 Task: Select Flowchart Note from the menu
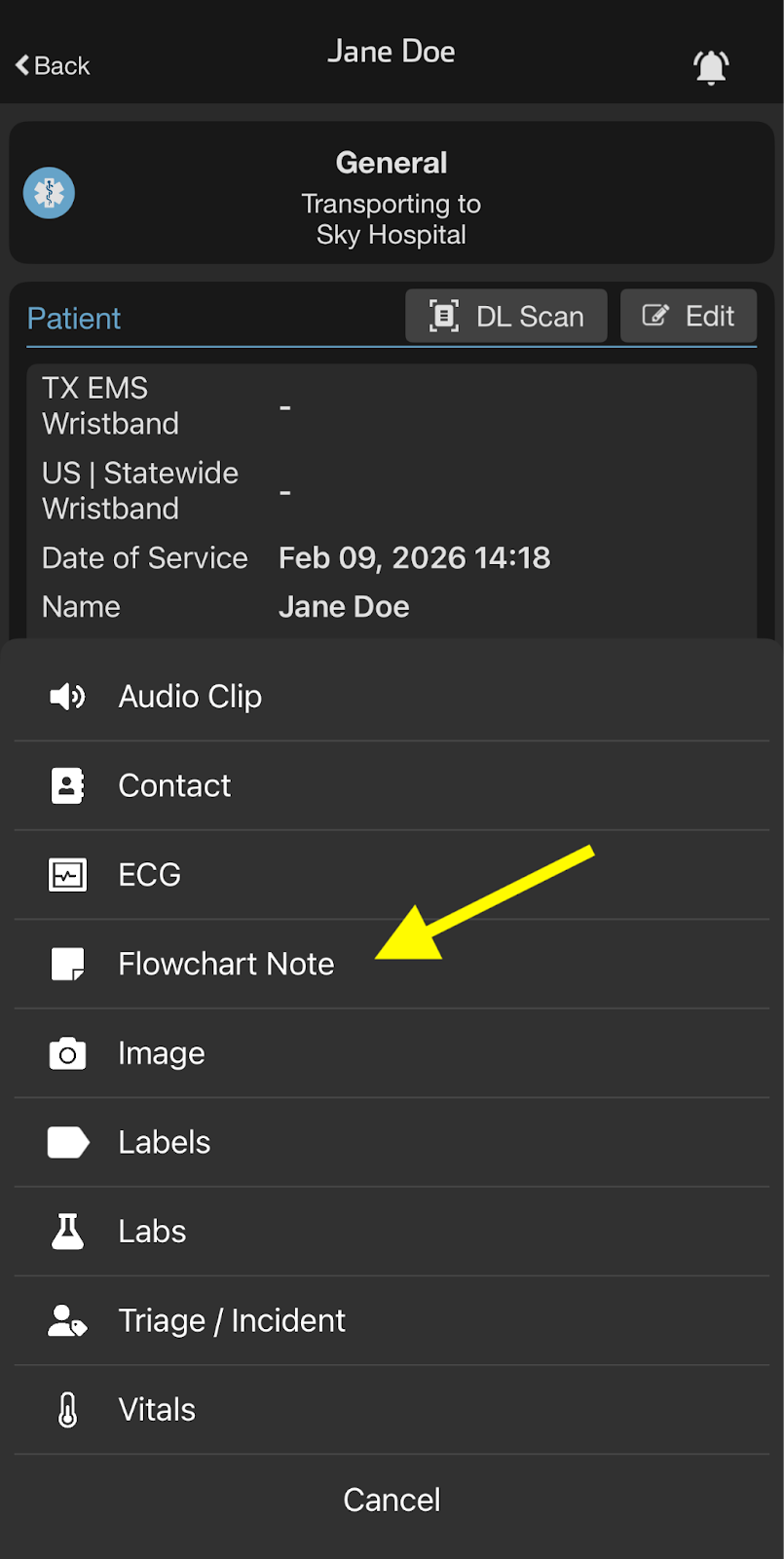[226, 965]
